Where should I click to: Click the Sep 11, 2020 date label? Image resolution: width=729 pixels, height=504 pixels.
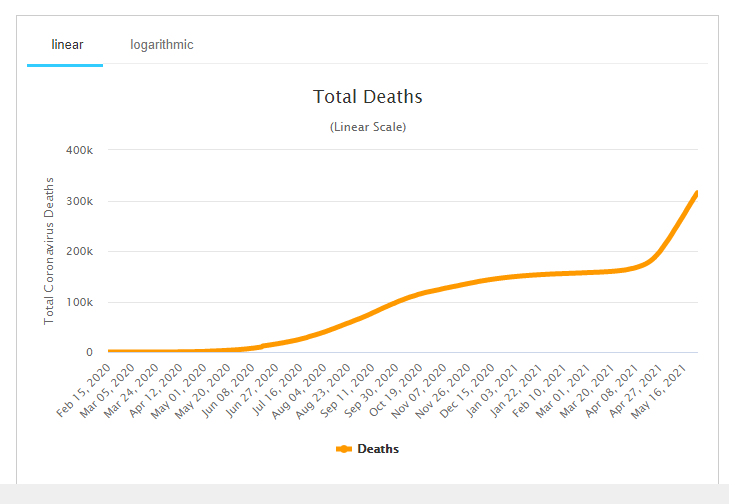click(x=349, y=389)
